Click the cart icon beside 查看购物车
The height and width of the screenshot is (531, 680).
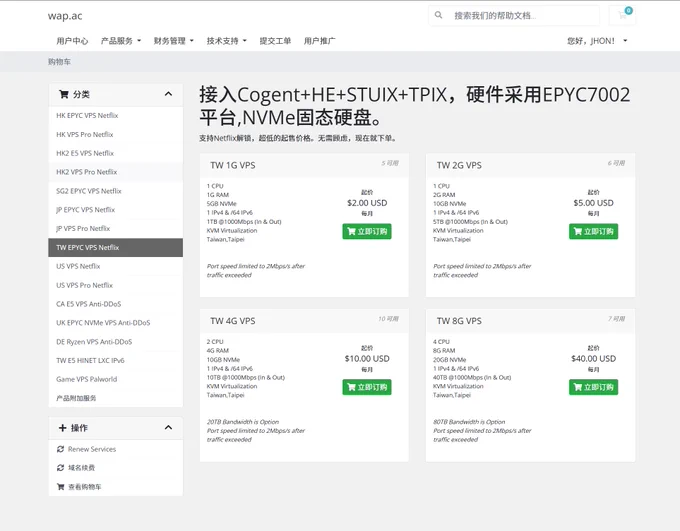pos(61,487)
